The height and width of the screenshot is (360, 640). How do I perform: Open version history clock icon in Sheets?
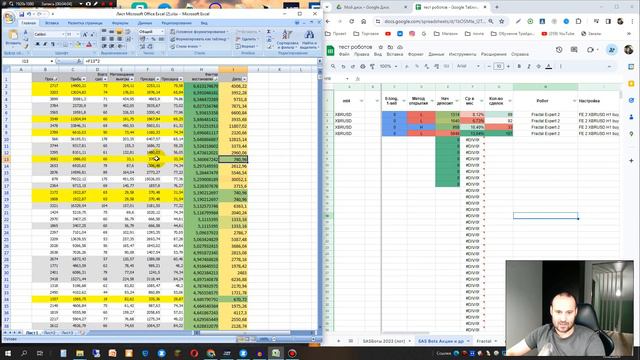click(x=559, y=49)
